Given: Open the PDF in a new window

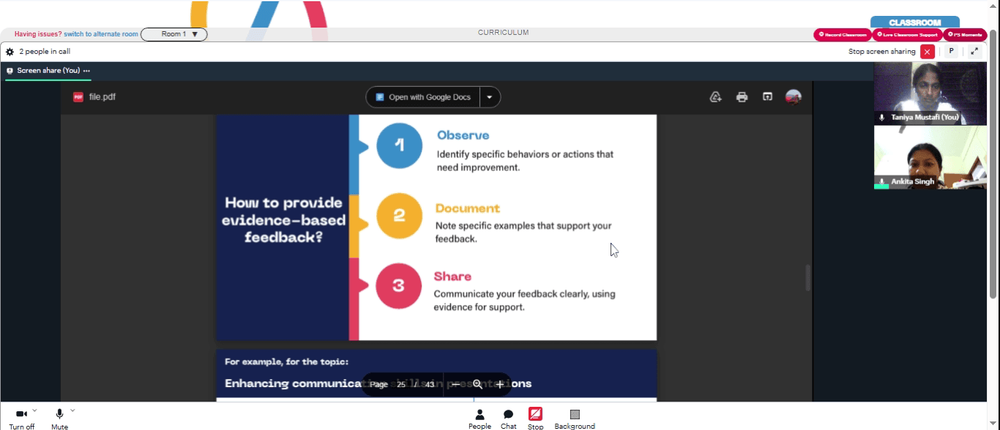Looking at the screenshot, I should (x=767, y=97).
